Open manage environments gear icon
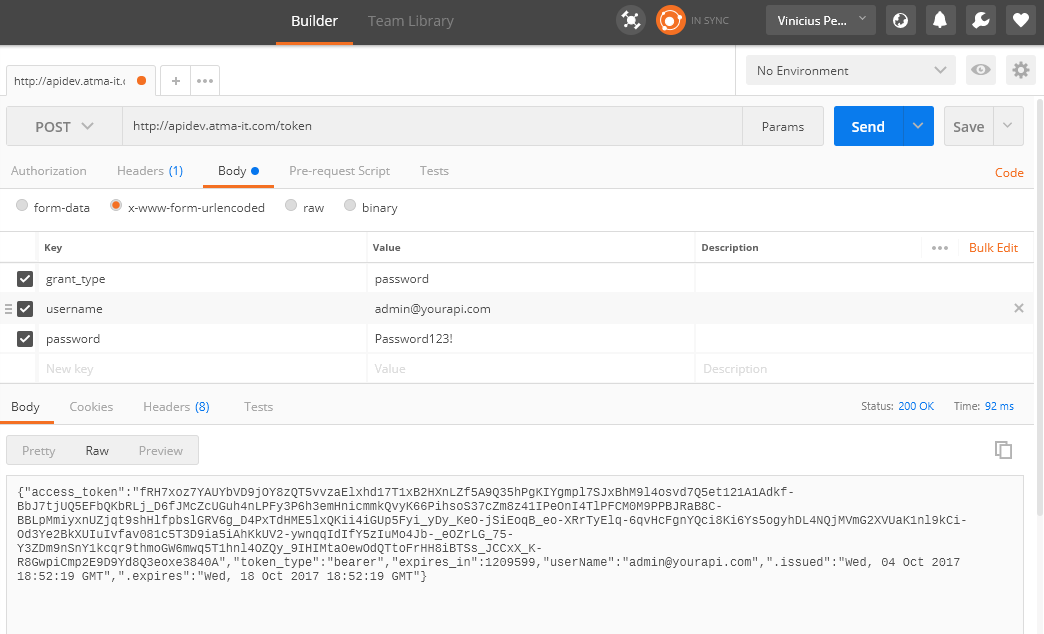 (x=1021, y=70)
